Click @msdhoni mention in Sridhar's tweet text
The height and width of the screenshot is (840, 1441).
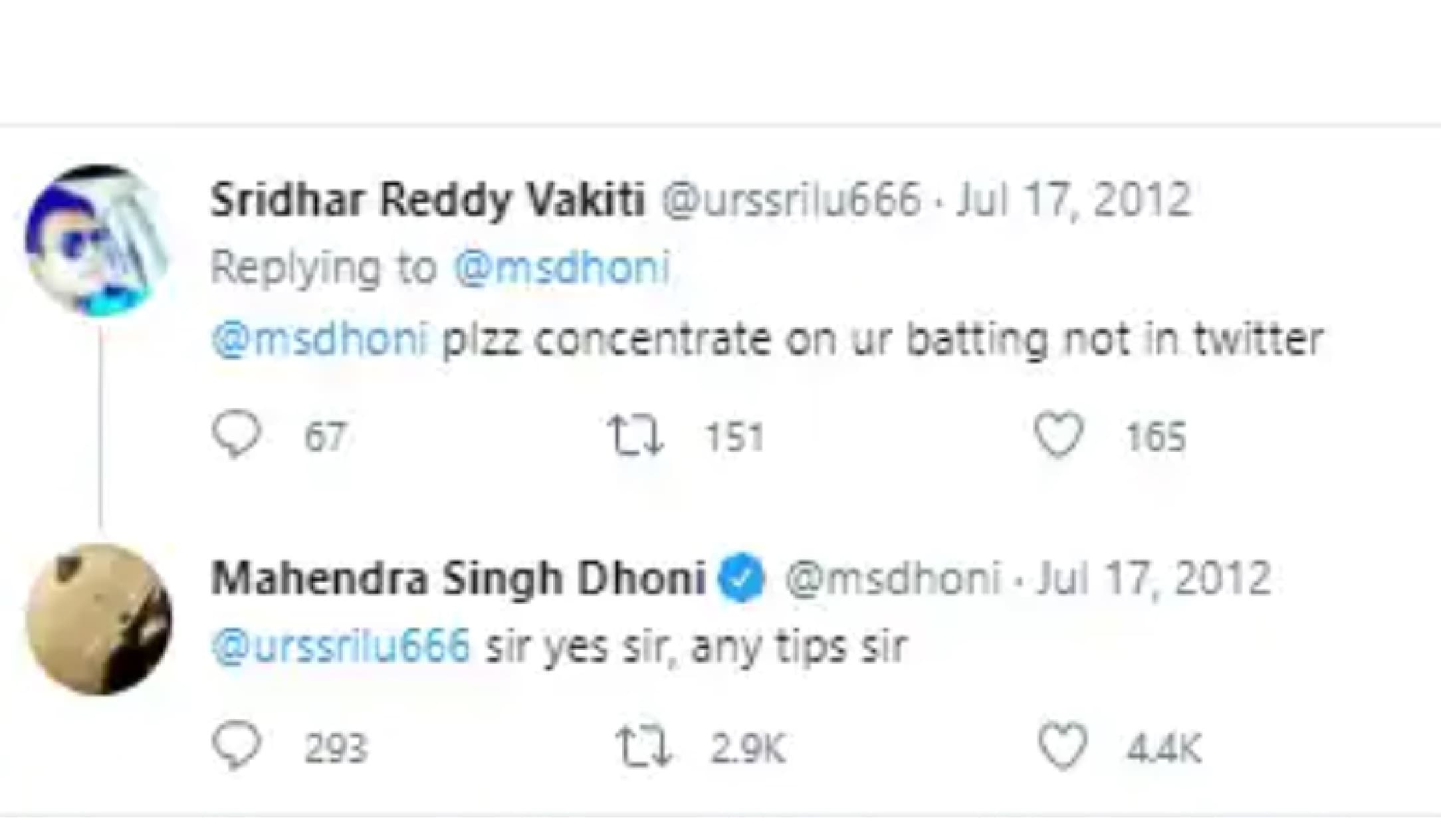coord(319,340)
